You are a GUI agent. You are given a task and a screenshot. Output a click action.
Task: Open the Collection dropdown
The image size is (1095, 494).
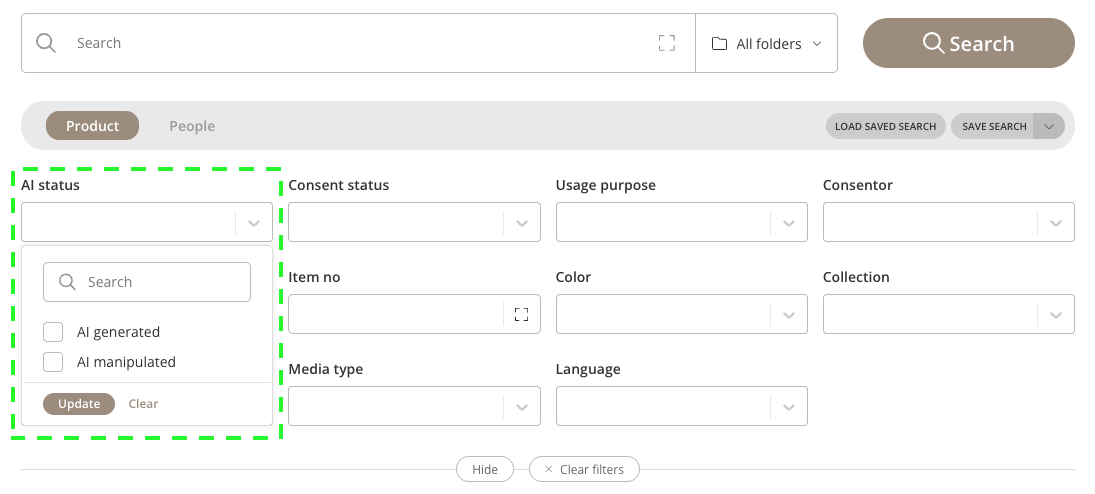click(1056, 314)
